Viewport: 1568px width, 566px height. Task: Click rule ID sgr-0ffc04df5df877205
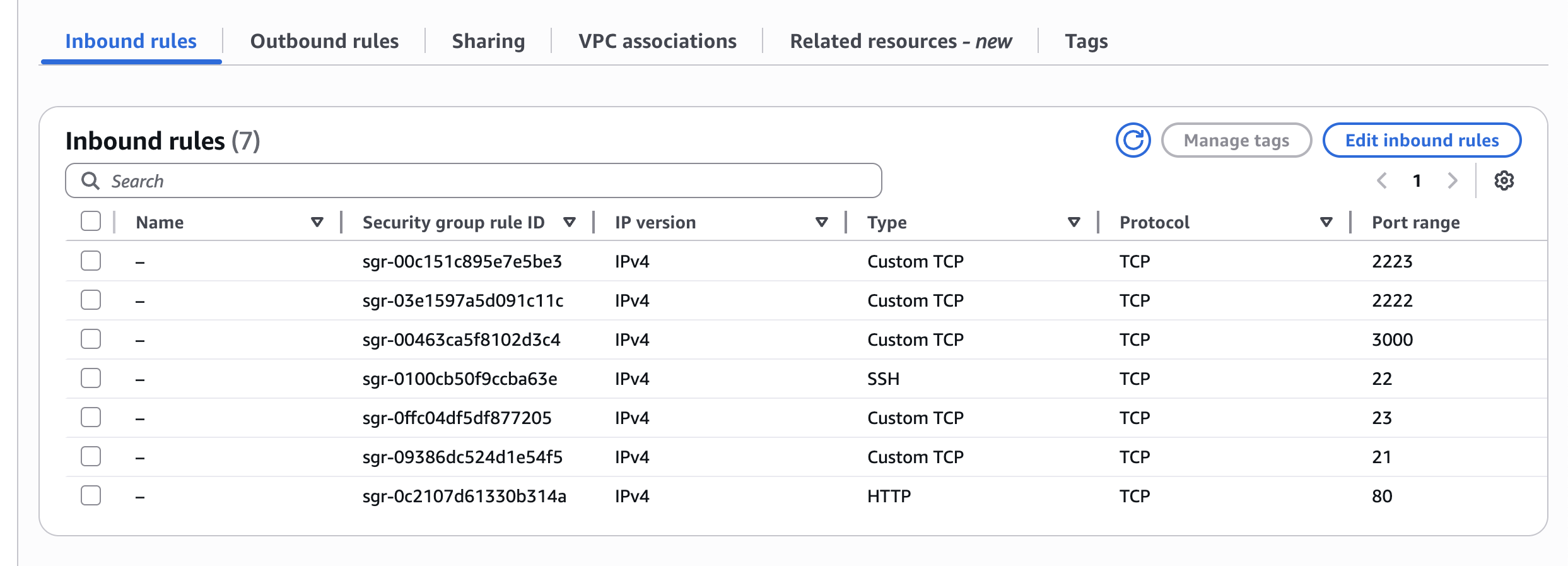(x=457, y=418)
